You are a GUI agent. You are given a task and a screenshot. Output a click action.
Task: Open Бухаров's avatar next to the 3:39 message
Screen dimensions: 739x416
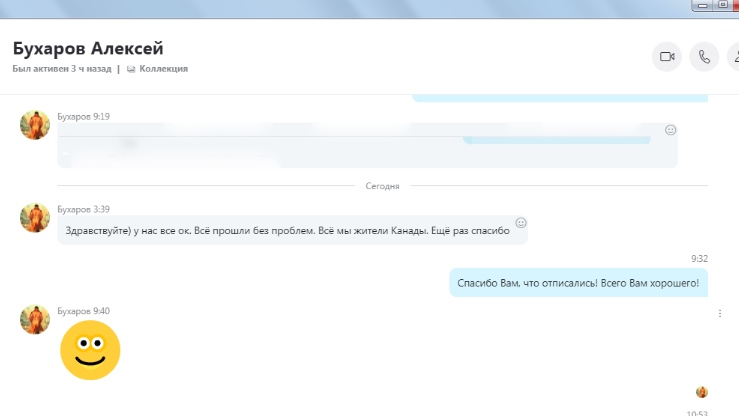(x=35, y=218)
